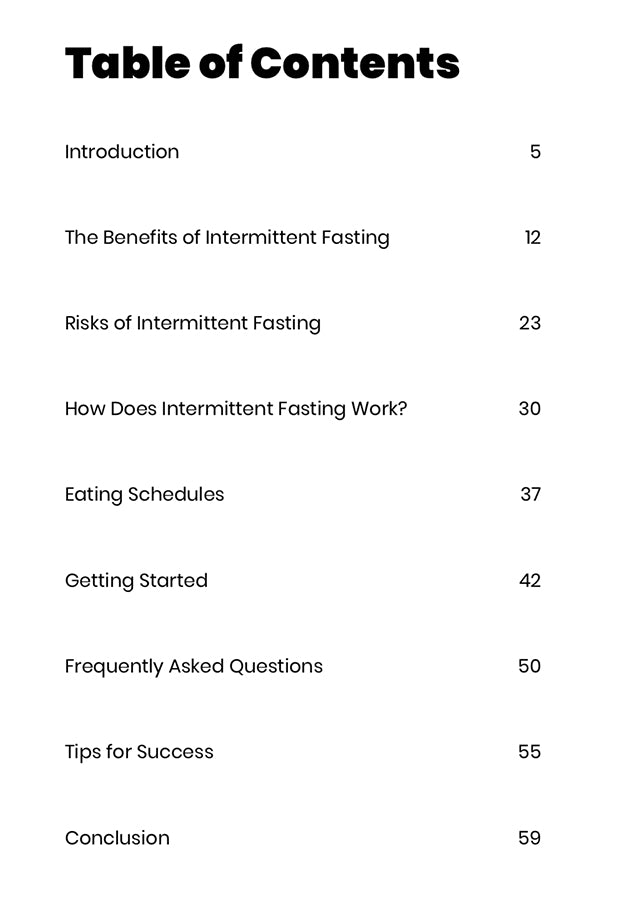Select the Risks of Intermittent Fasting entry

point(193,323)
